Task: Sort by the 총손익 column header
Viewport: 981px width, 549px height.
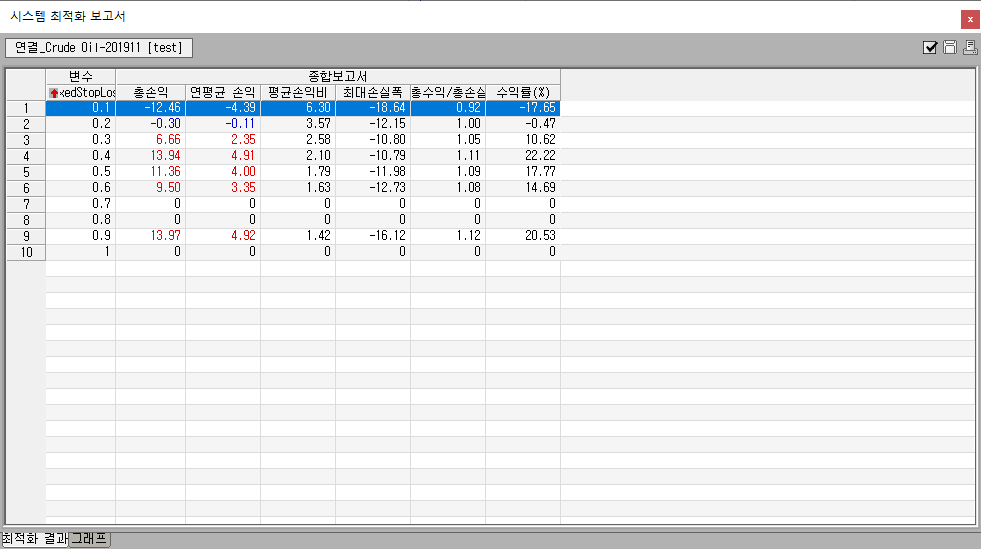Action: pyautogui.click(x=150, y=92)
